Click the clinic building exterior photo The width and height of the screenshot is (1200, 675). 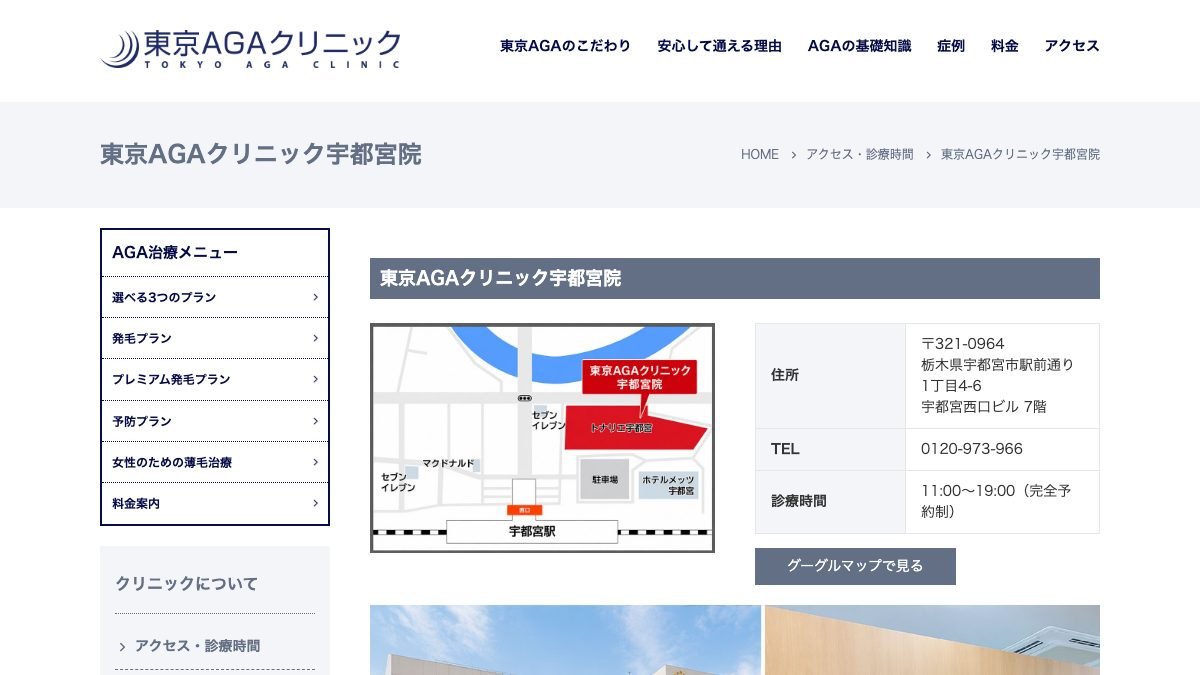coord(565,640)
